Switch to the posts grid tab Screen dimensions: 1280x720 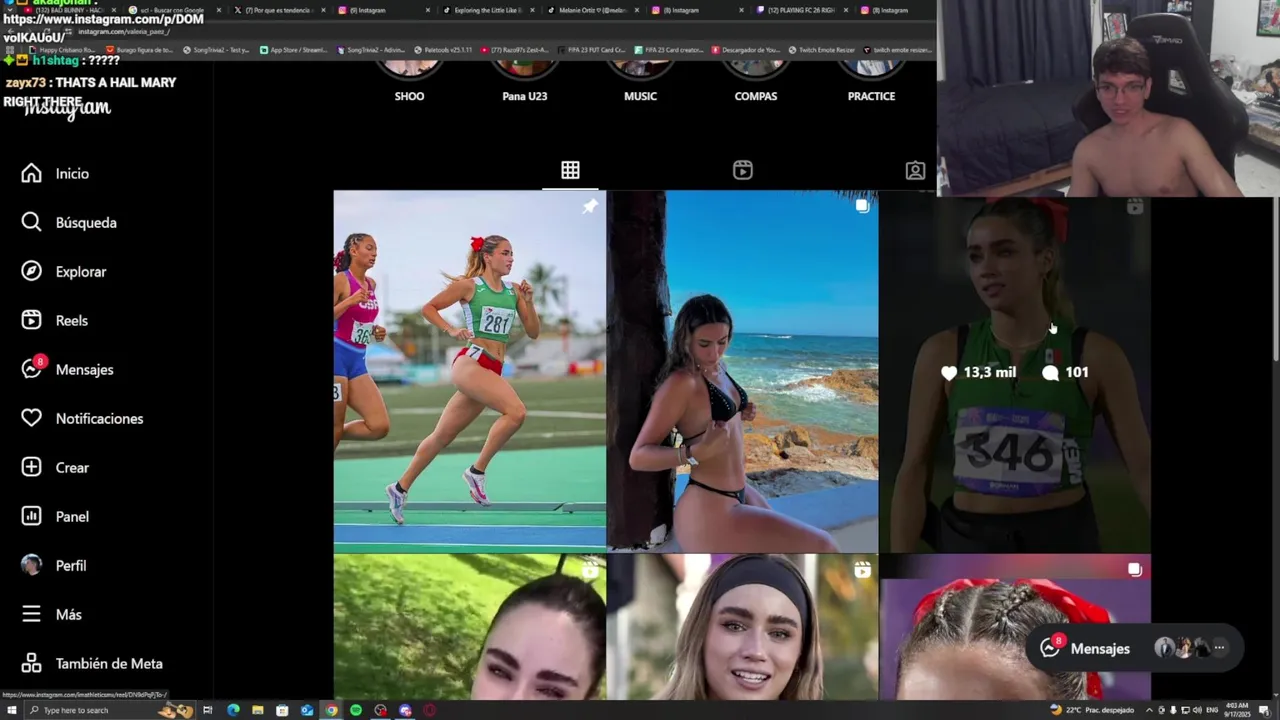pyautogui.click(x=570, y=171)
